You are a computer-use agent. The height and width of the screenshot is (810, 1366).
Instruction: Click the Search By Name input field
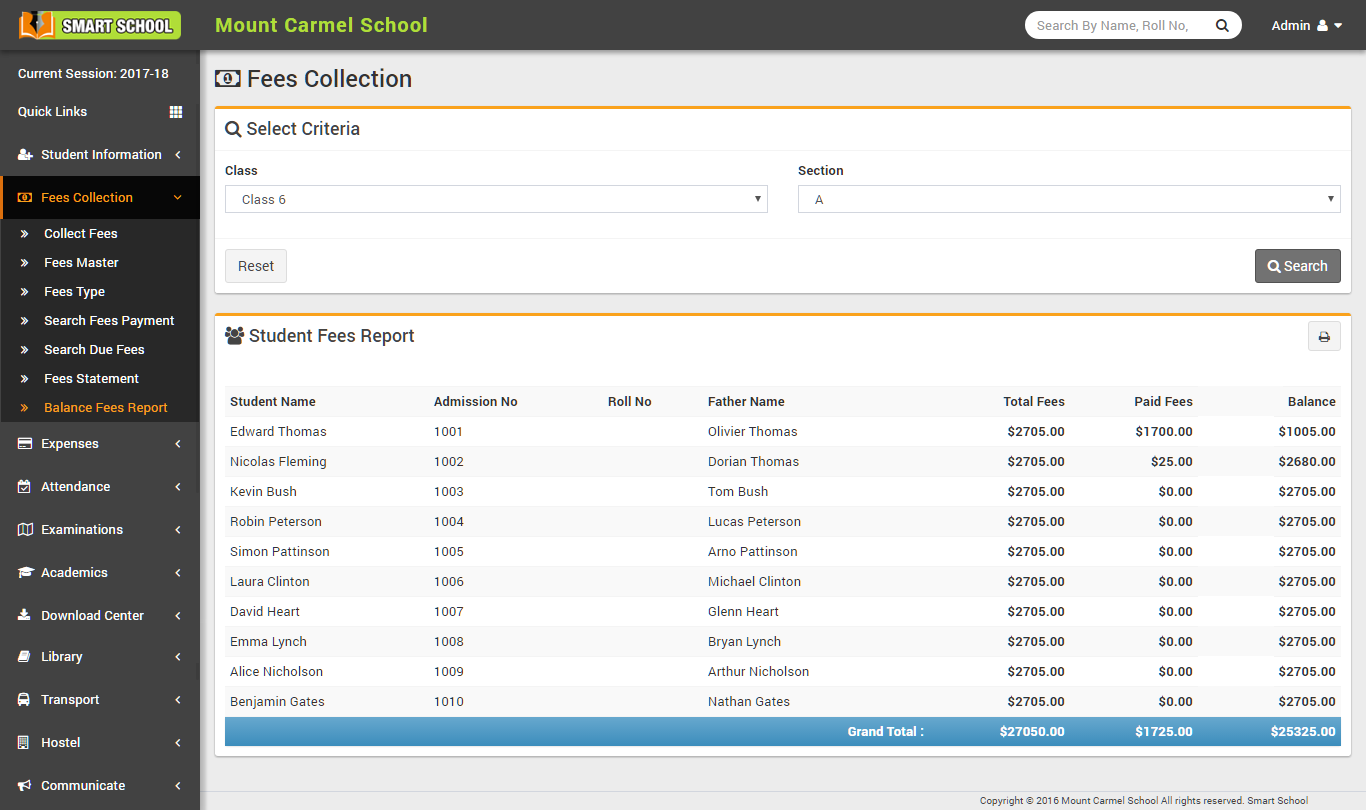(1110, 25)
